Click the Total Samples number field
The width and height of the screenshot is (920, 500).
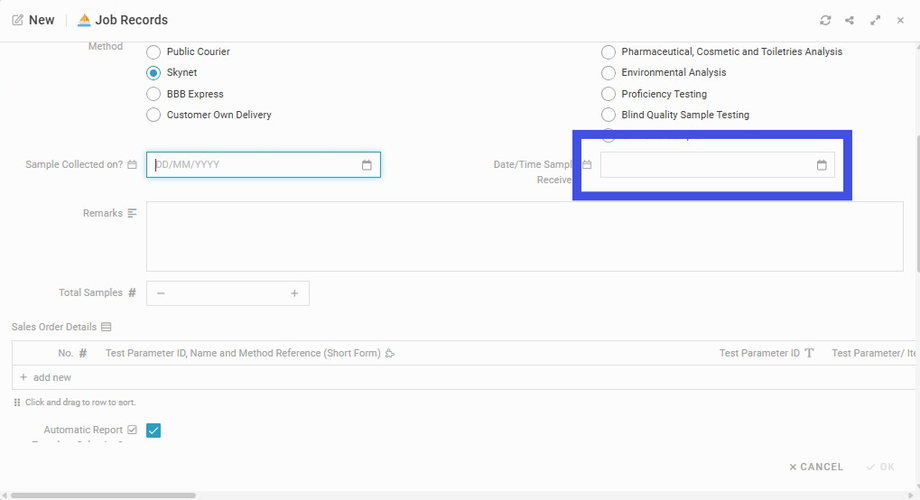pos(228,293)
